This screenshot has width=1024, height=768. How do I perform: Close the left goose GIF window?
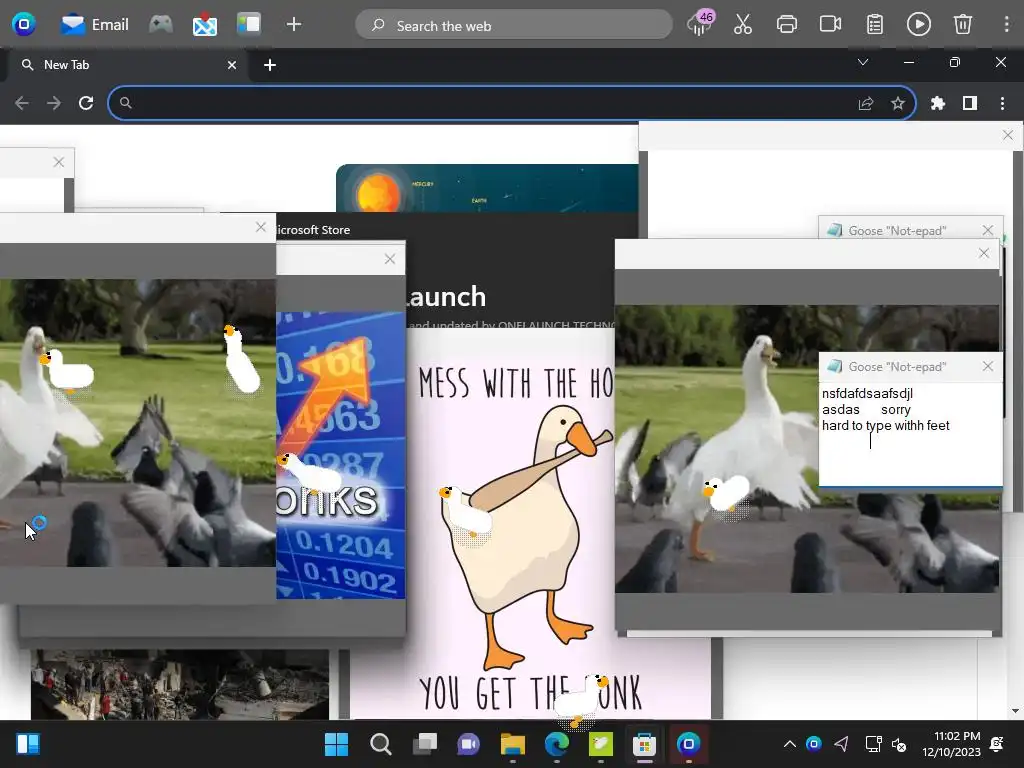pos(261,227)
